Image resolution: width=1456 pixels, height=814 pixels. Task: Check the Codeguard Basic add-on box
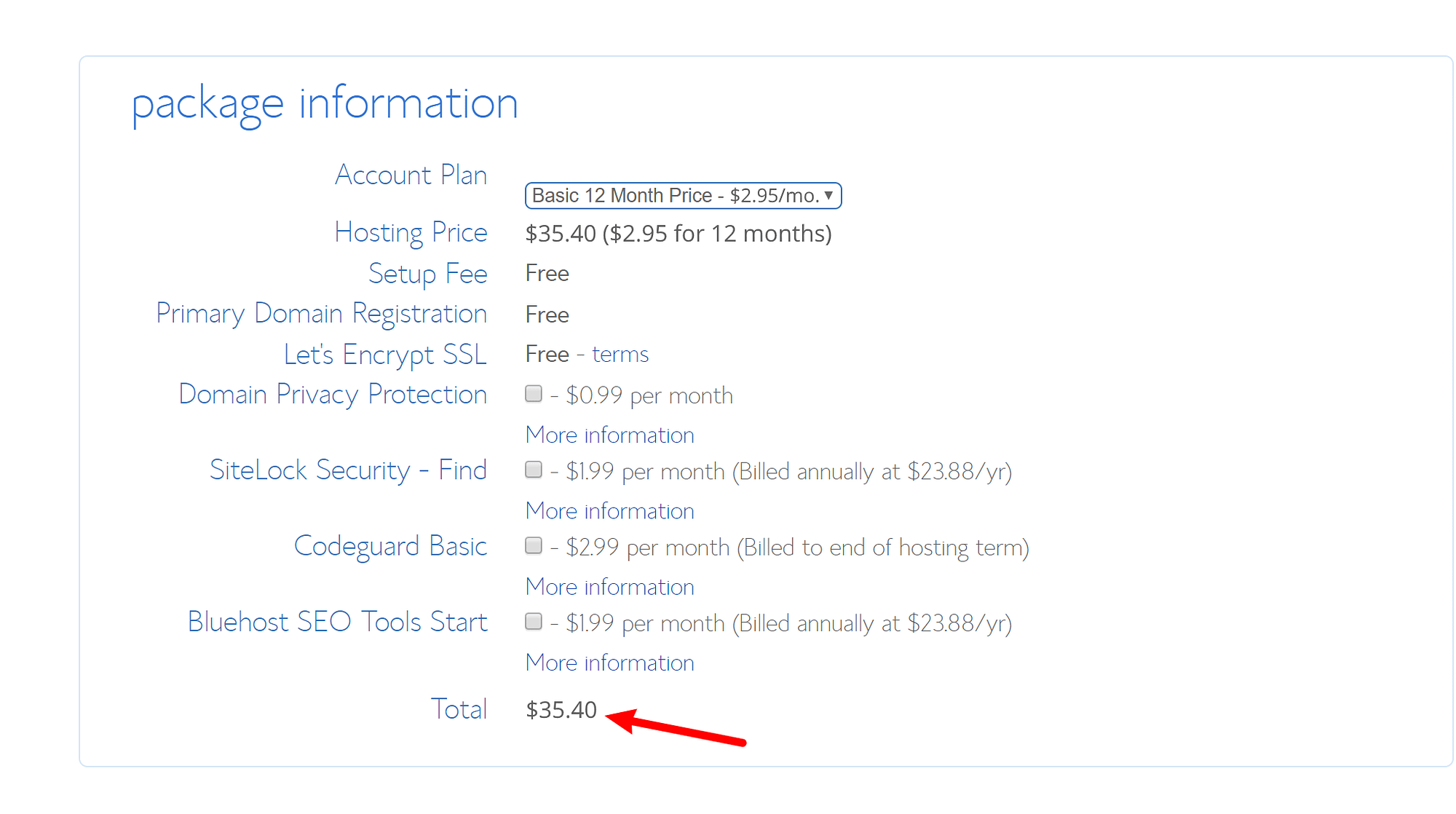coord(534,545)
